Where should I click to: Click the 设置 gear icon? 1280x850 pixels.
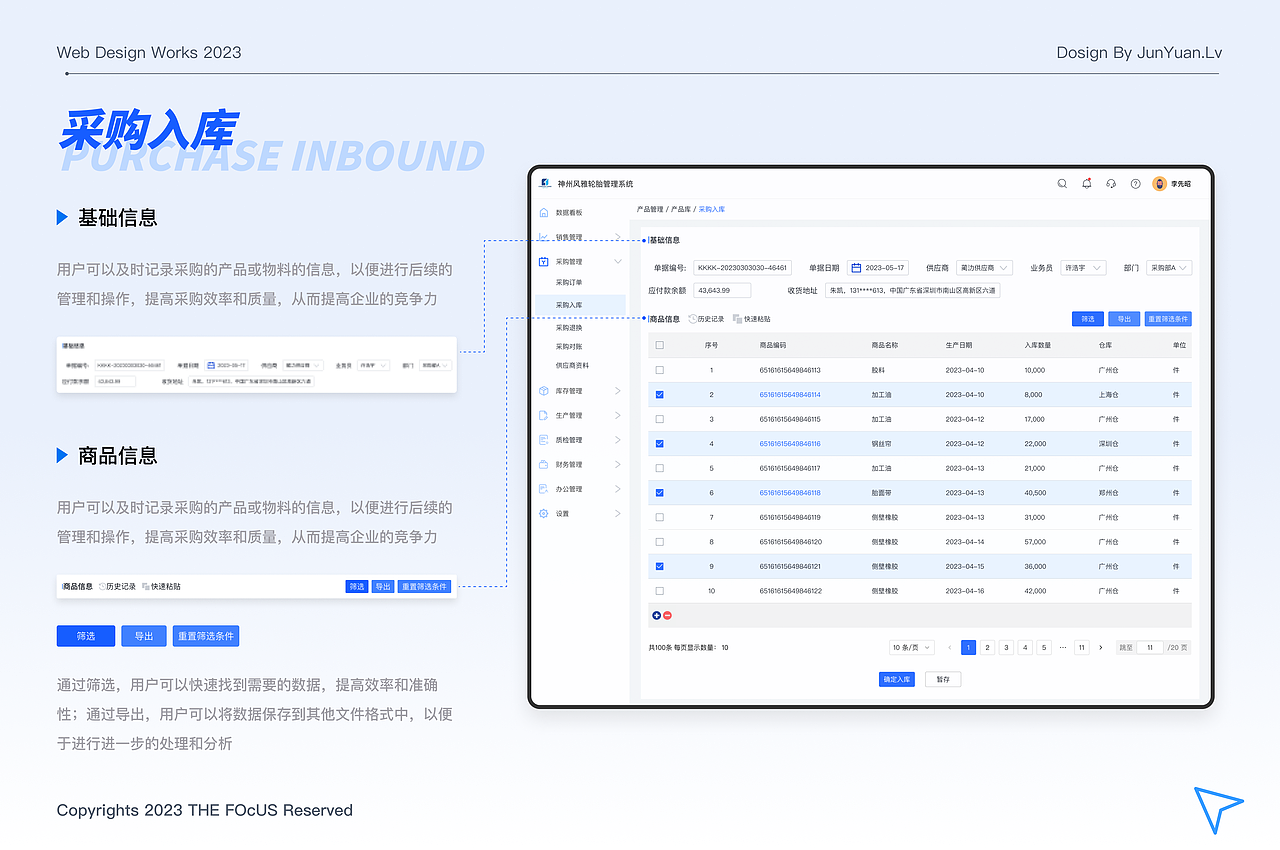point(544,513)
